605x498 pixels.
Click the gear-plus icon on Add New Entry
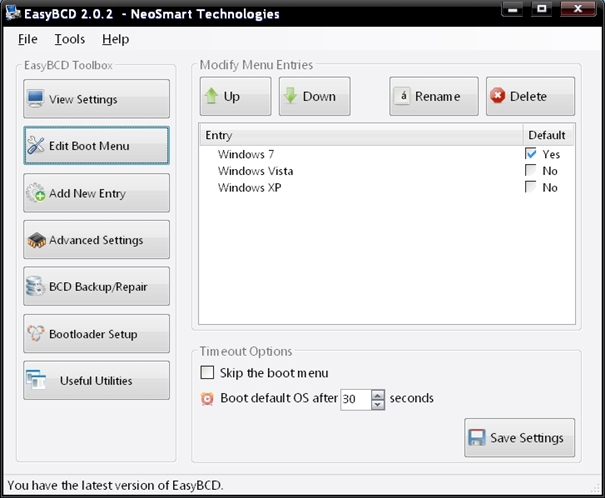tap(36, 192)
